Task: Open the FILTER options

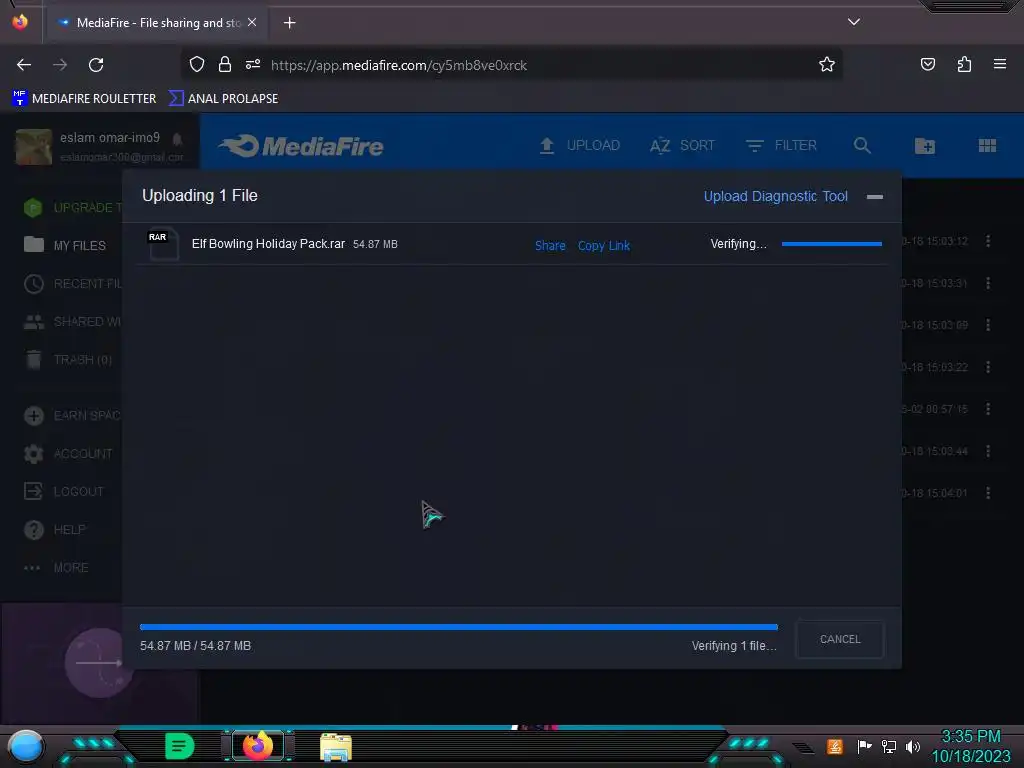Action: pyautogui.click(x=781, y=146)
